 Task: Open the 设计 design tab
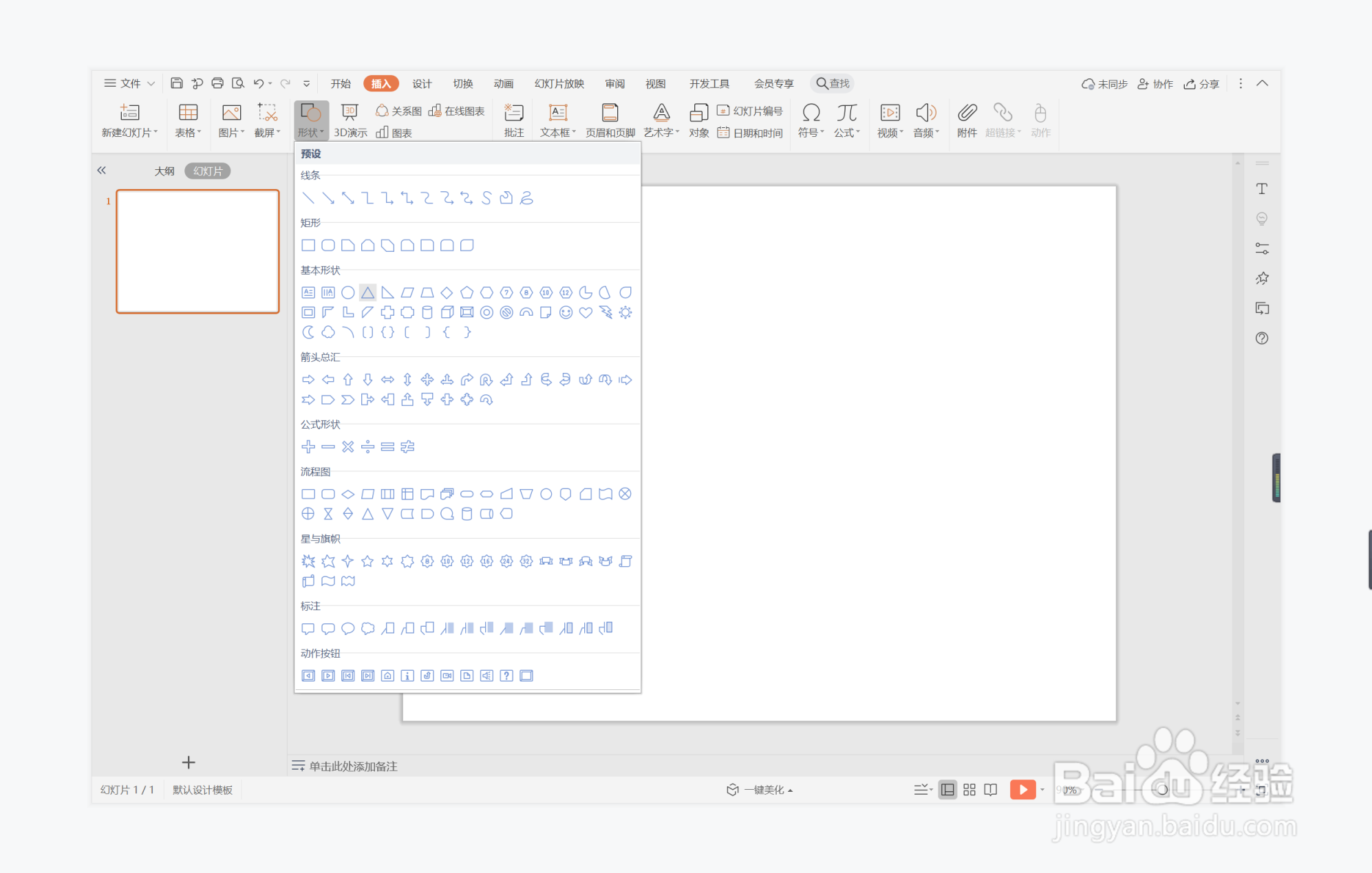[422, 83]
